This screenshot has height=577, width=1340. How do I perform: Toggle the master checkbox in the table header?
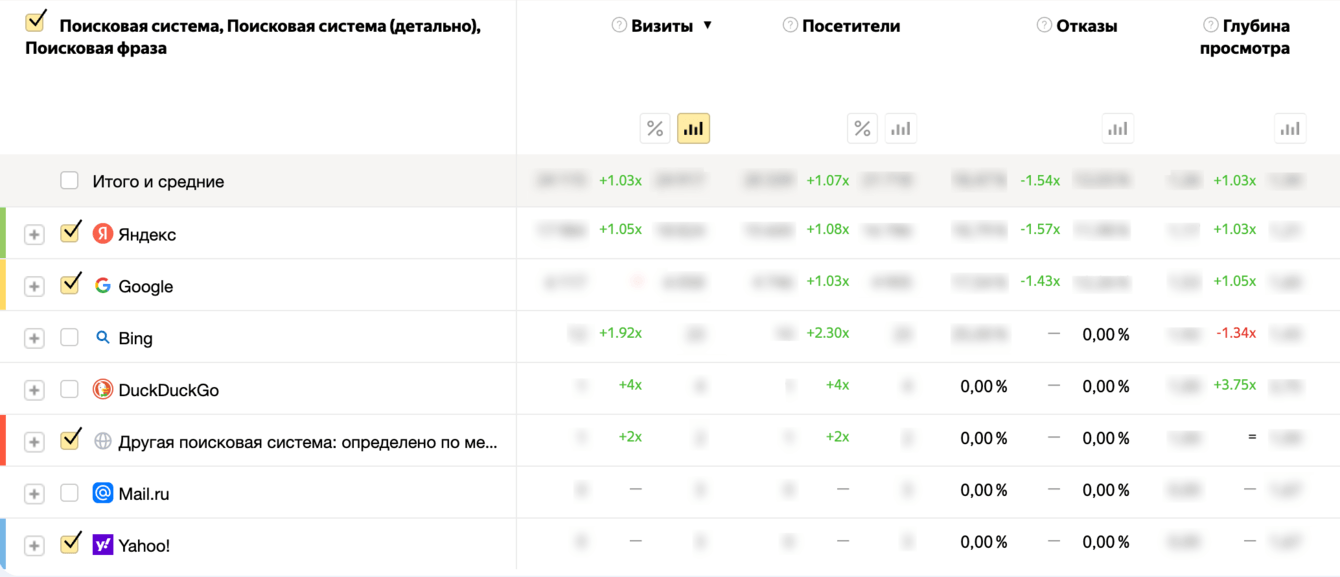coord(35,21)
